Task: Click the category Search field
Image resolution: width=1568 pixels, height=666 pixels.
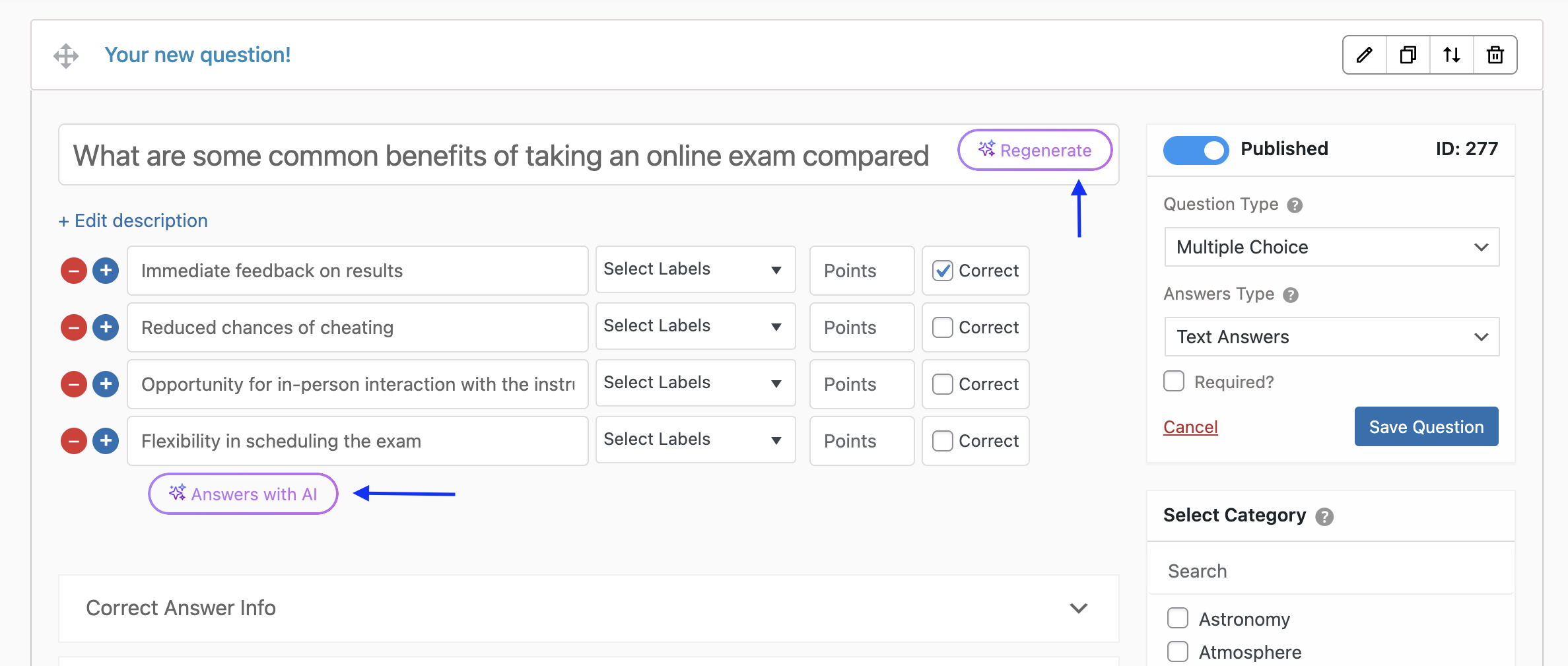Action: pyautogui.click(x=1330, y=571)
